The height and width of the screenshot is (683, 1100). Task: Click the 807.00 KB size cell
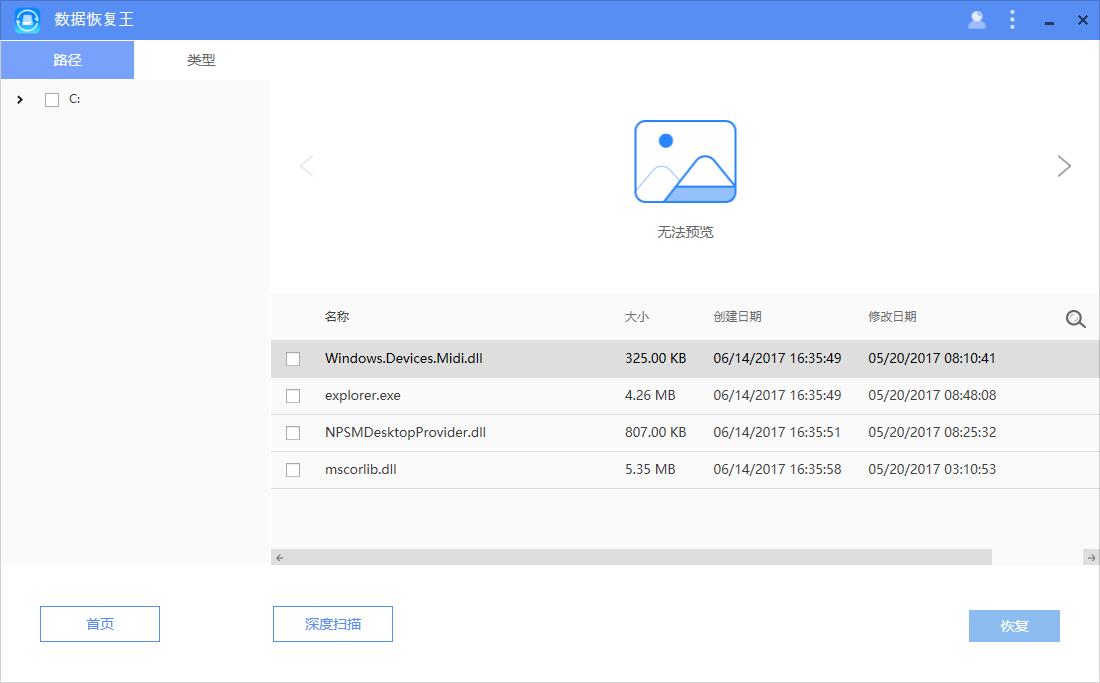[x=655, y=433]
